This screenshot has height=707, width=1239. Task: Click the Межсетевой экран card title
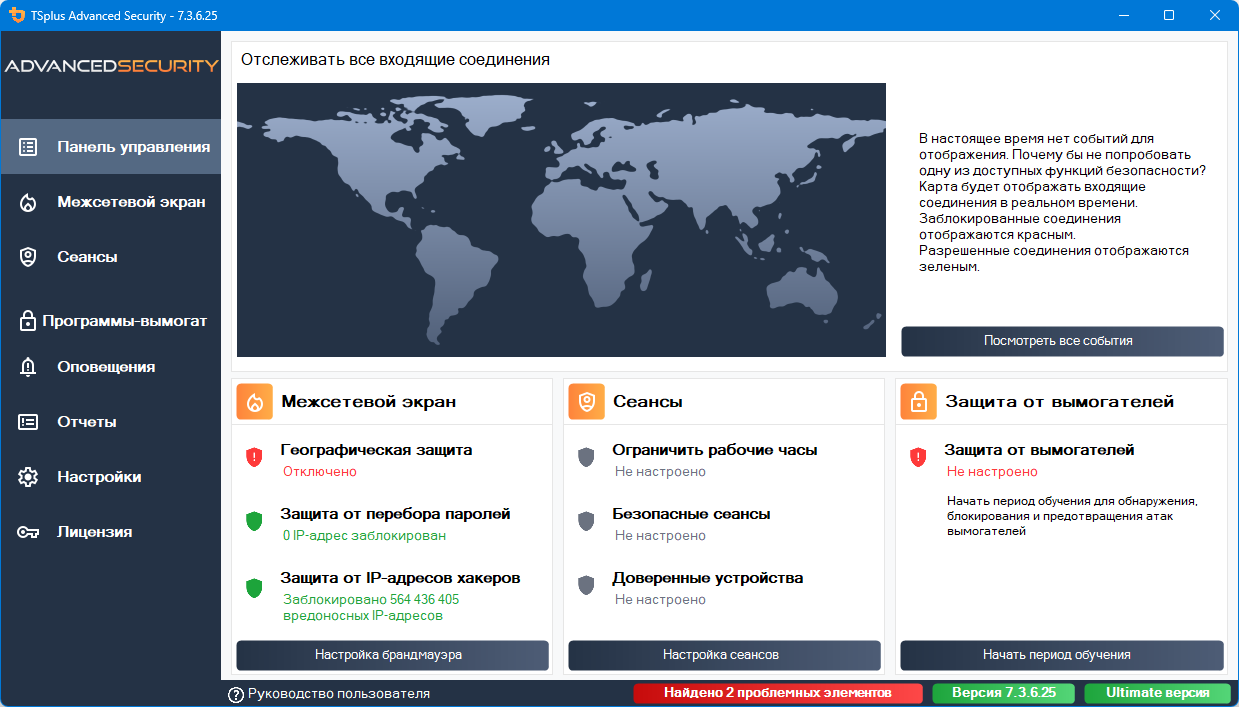coord(369,402)
